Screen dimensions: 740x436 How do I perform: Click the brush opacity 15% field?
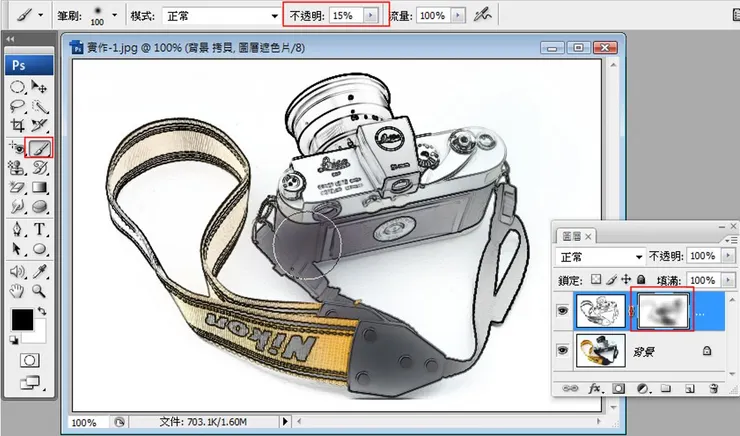(x=347, y=16)
